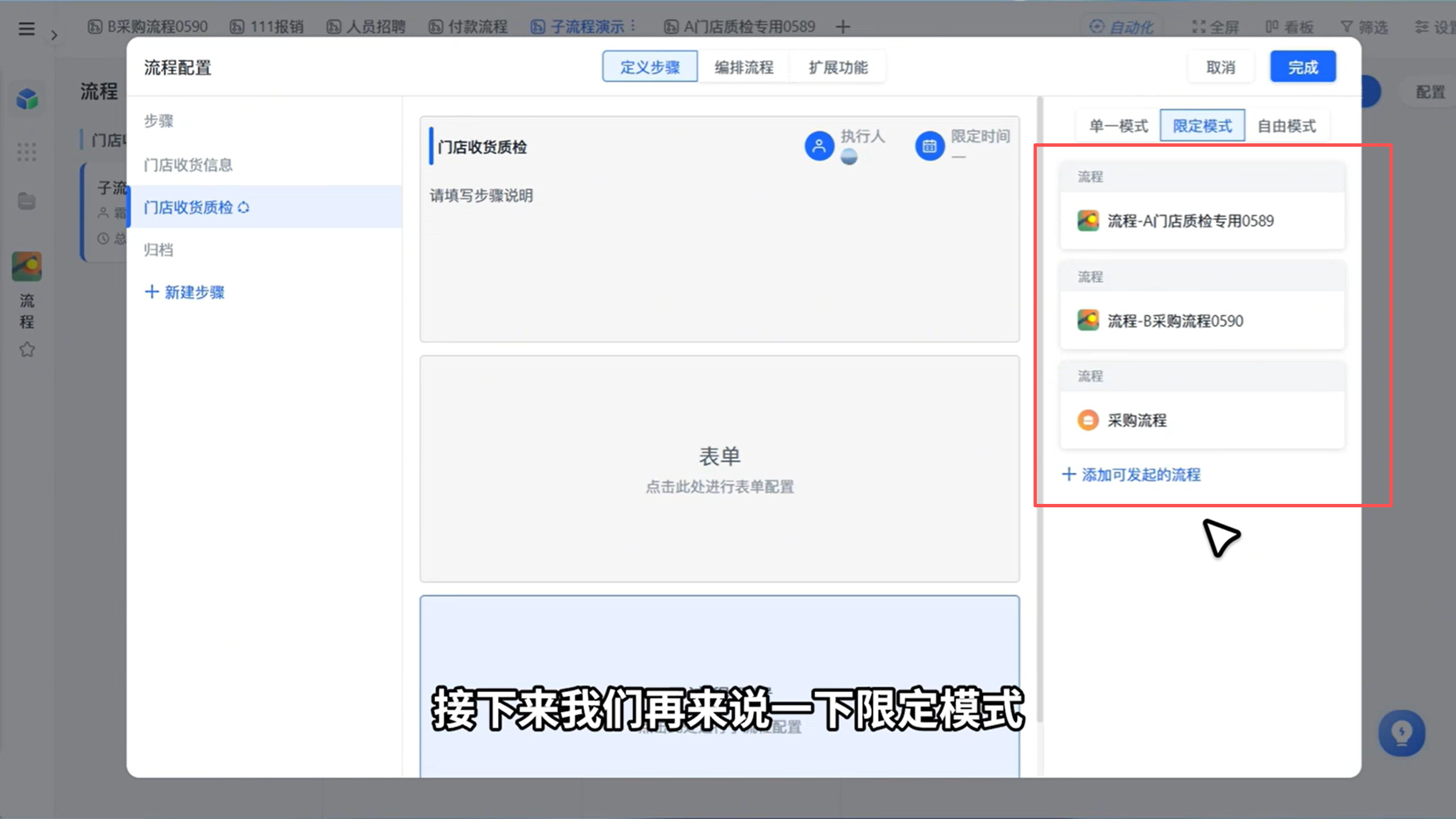Open the grid apps icon in sidebar
This screenshot has width=1456, height=819.
(27, 152)
